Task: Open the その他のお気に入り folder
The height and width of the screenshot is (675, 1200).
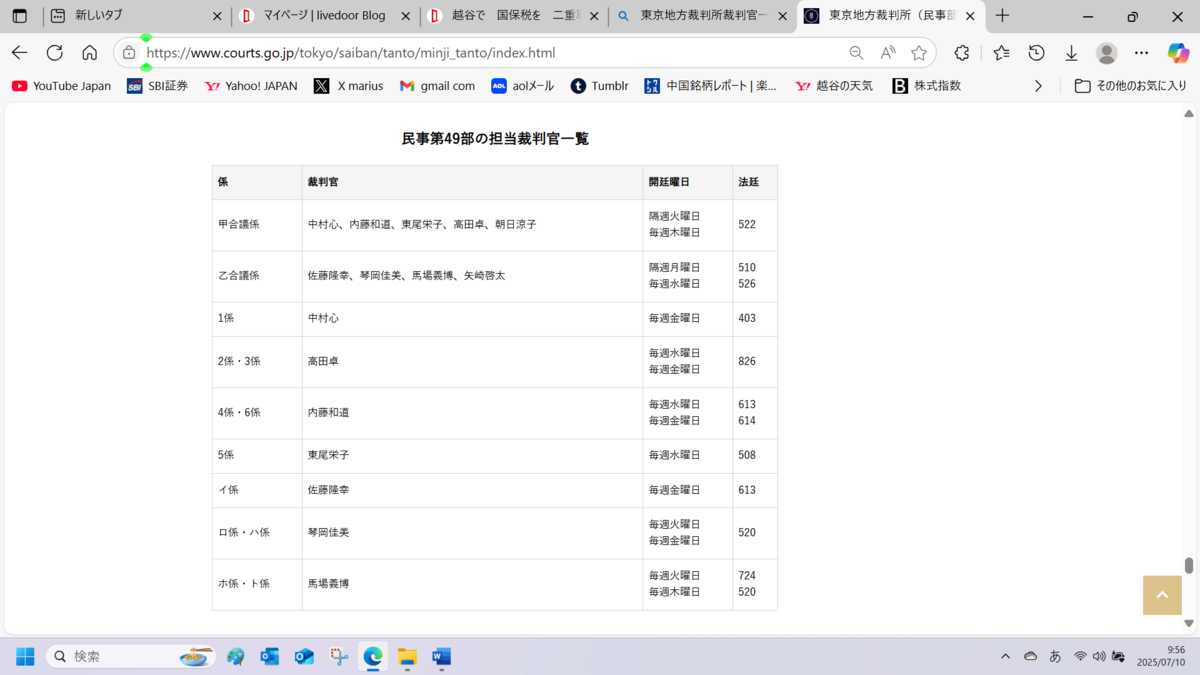Action: [x=1130, y=86]
